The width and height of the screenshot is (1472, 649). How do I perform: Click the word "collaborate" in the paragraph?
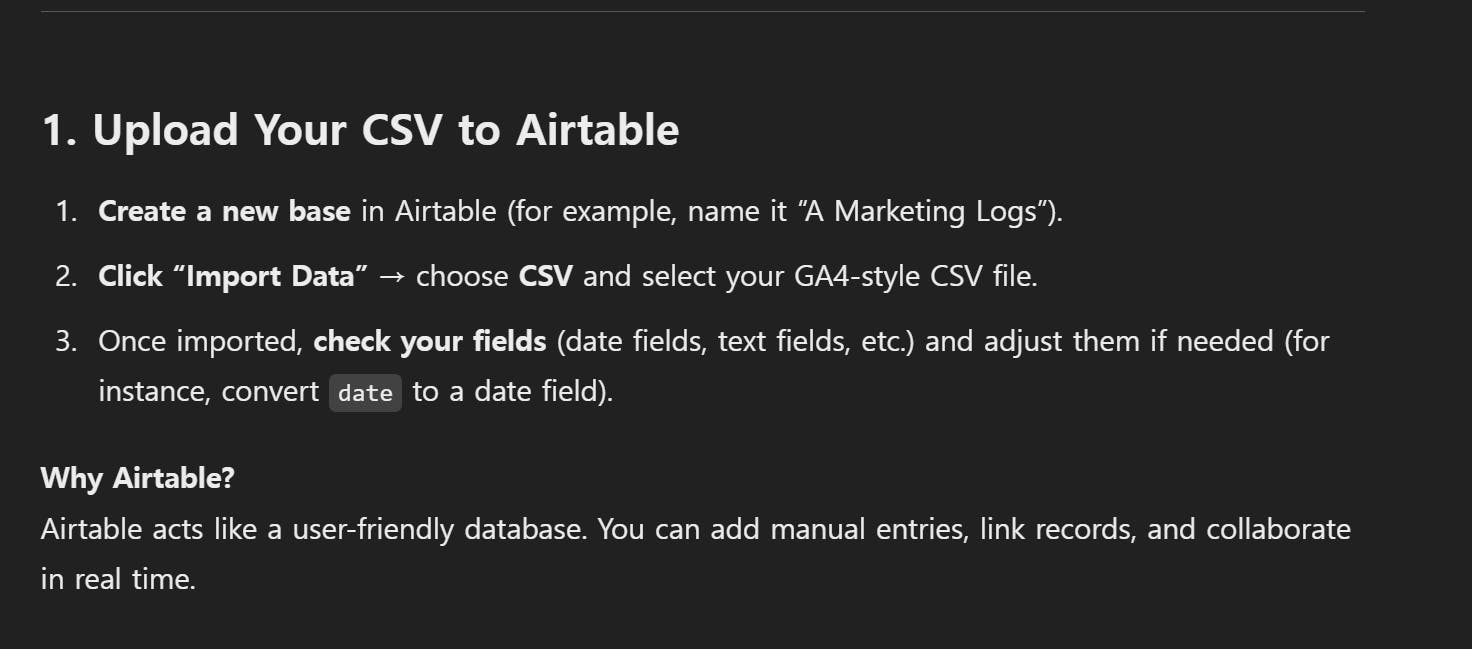1278,528
